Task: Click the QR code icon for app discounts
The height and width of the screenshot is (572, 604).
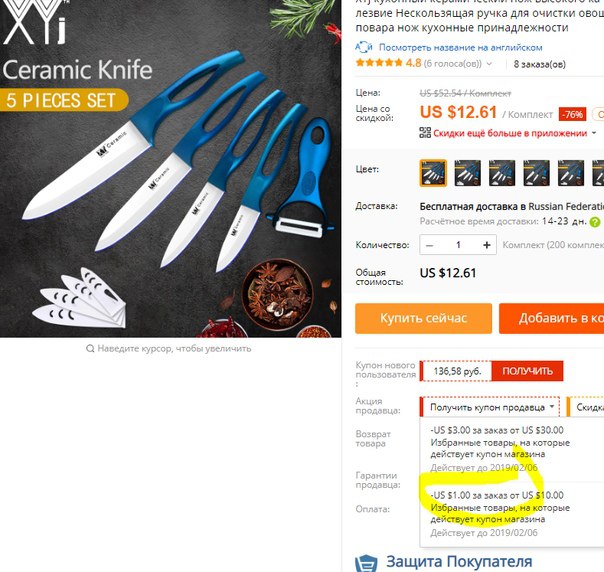Action: pos(425,133)
